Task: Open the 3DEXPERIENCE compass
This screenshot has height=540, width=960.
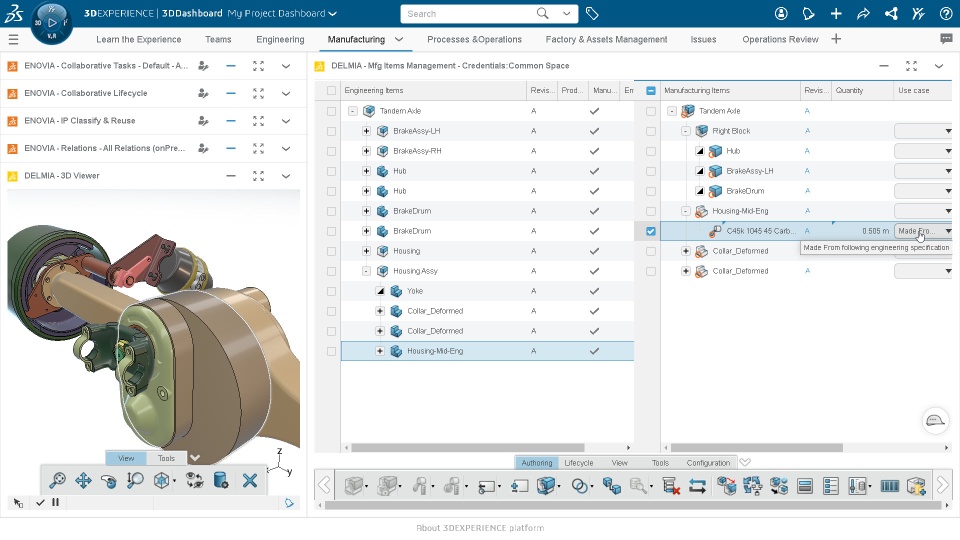Action: click(x=52, y=23)
